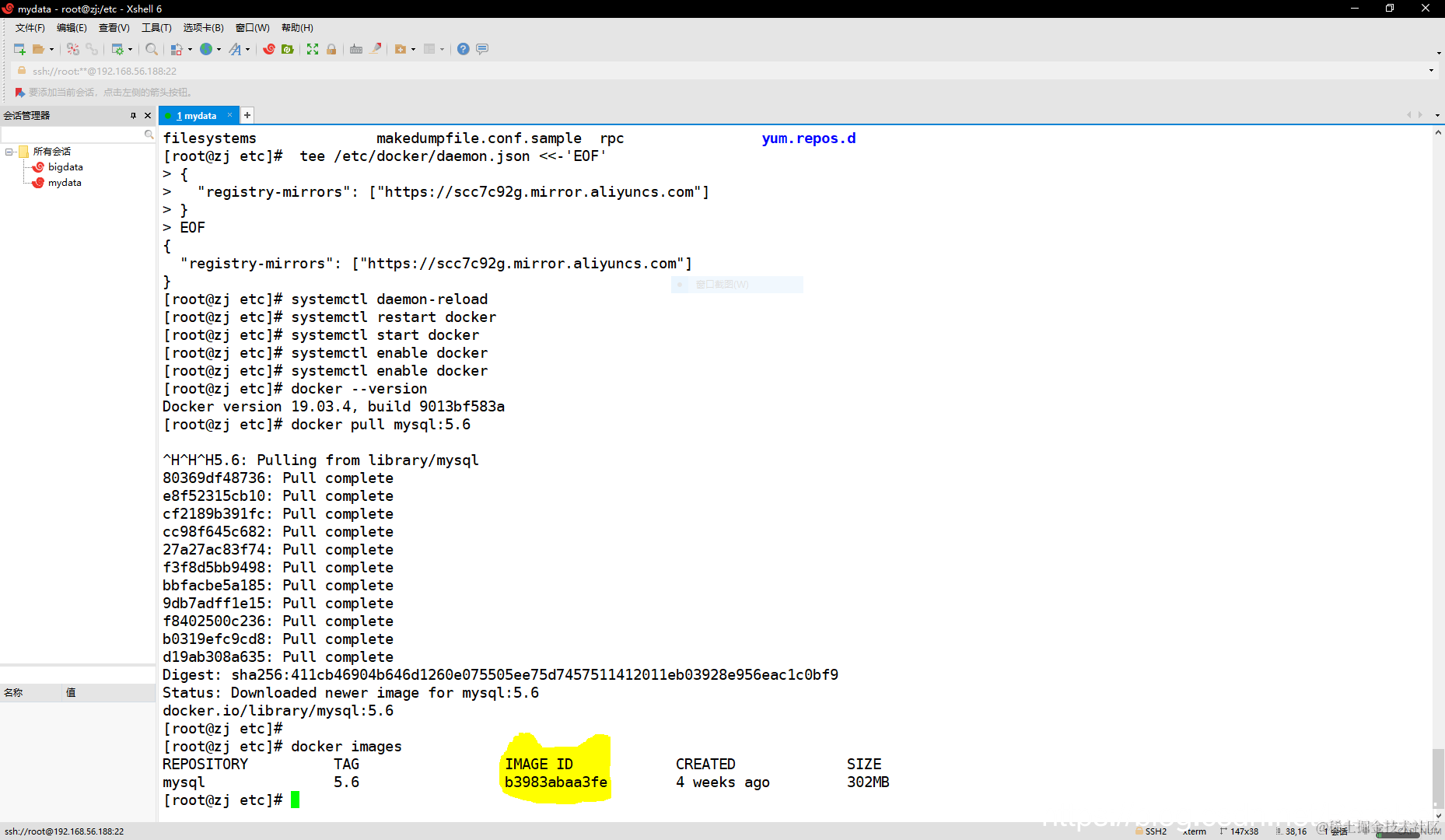This screenshot has height=840, width=1445.
Task: Click the terminal vertical scrollbar thumb
Action: coord(1438,778)
